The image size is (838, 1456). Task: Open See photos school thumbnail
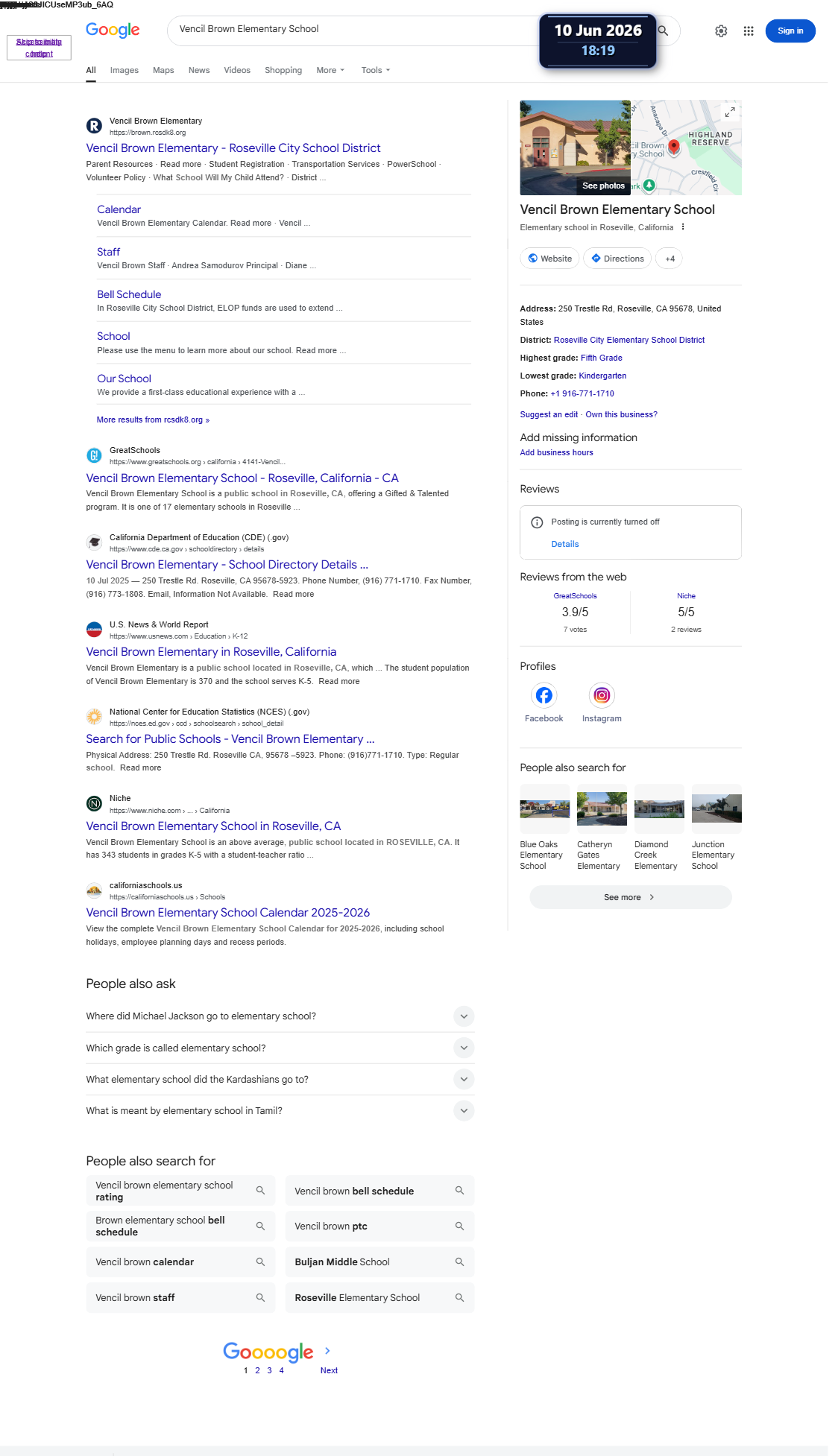coord(575,148)
